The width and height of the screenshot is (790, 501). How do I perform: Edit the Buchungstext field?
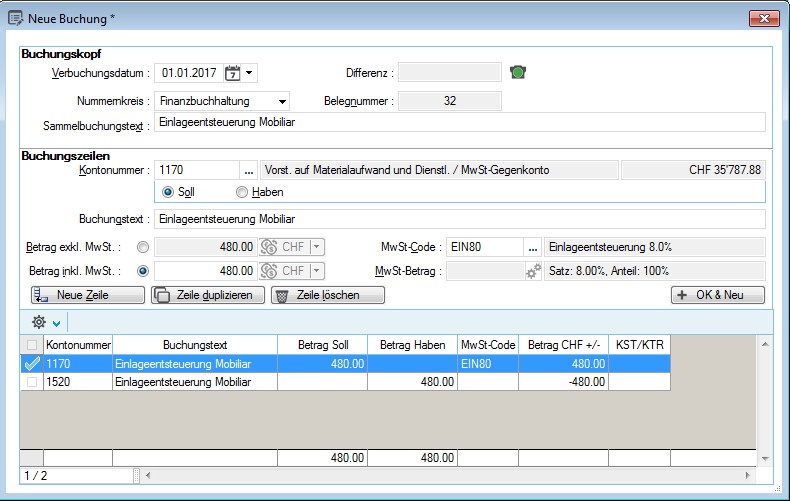point(459,219)
